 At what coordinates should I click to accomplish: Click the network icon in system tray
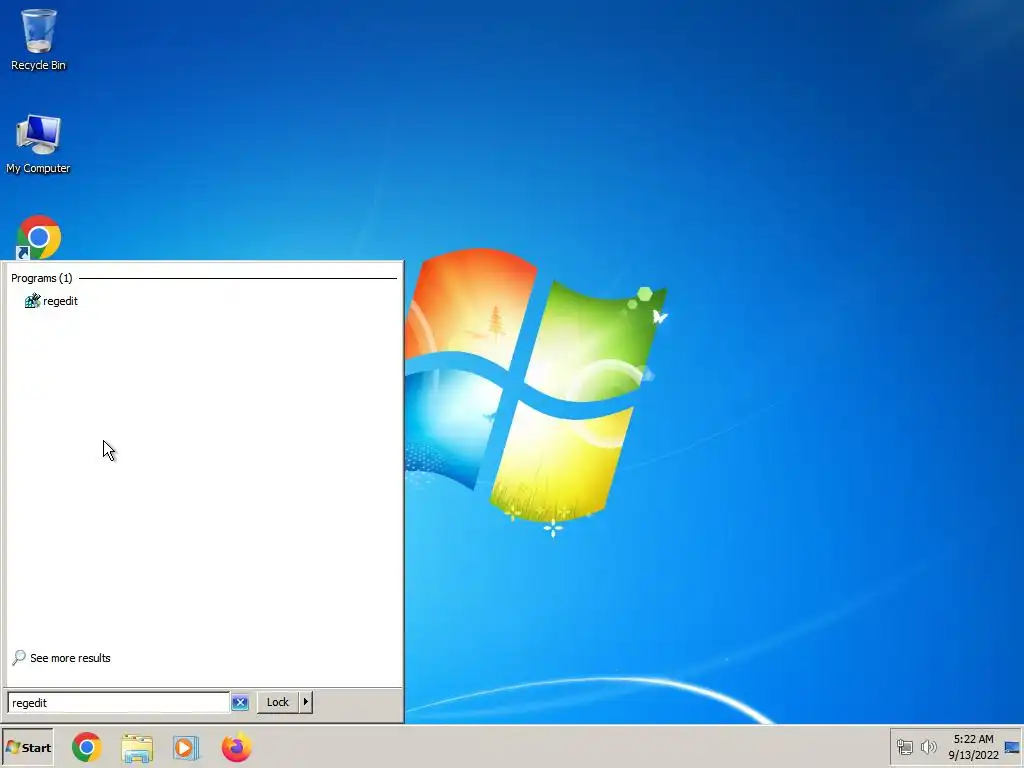[904, 746]
